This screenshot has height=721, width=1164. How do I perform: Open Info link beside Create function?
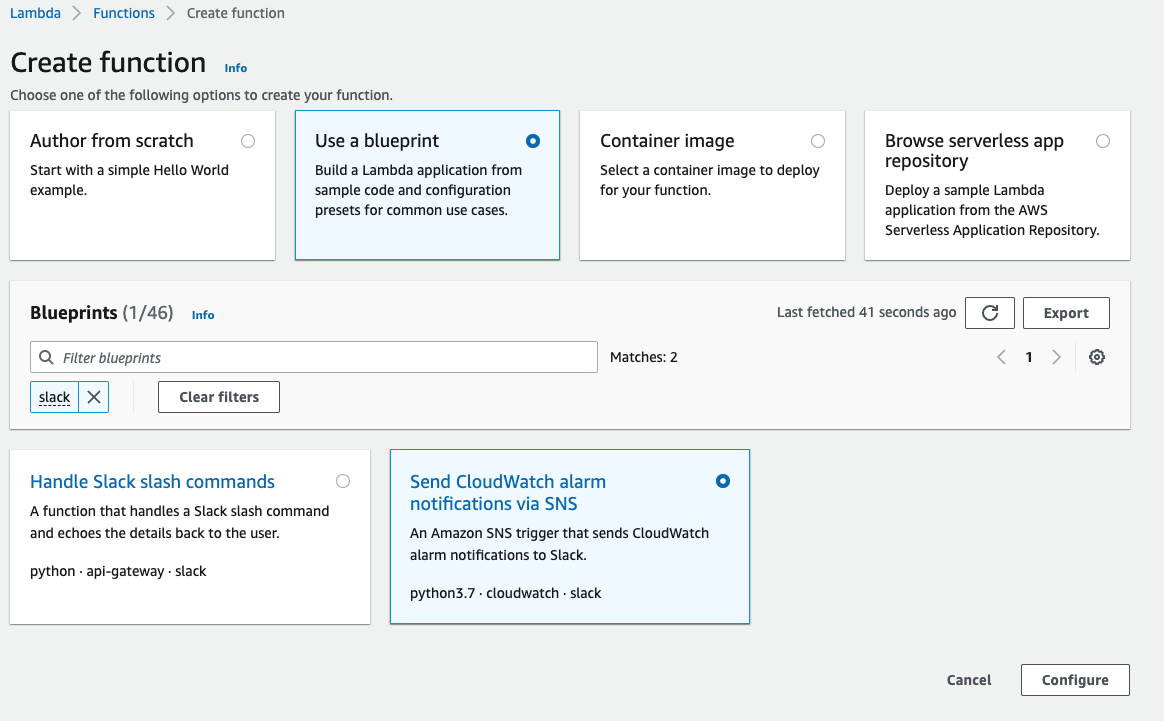[x=236, y=68]
